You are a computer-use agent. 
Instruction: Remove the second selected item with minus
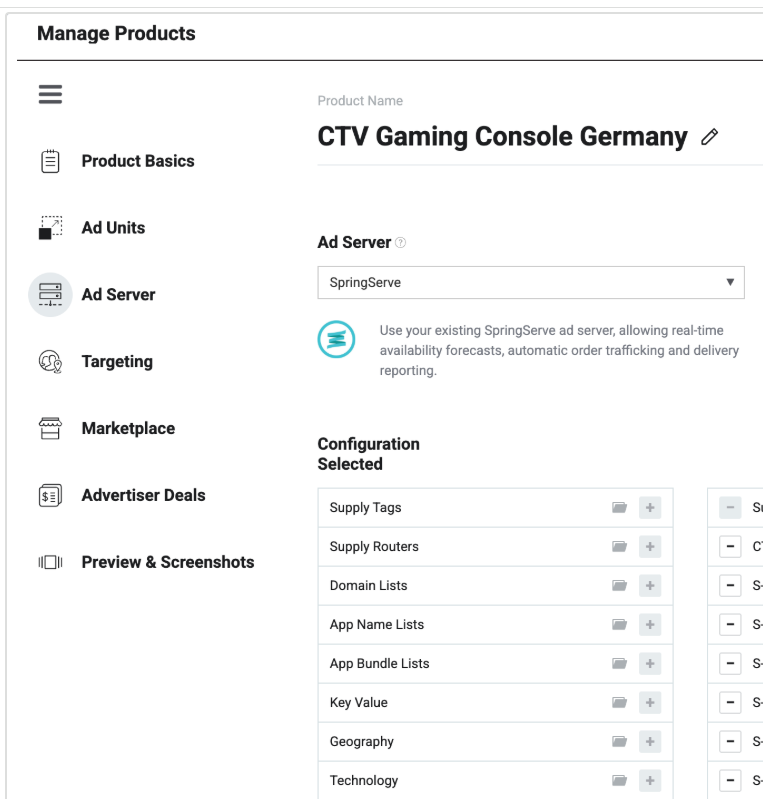730,547
